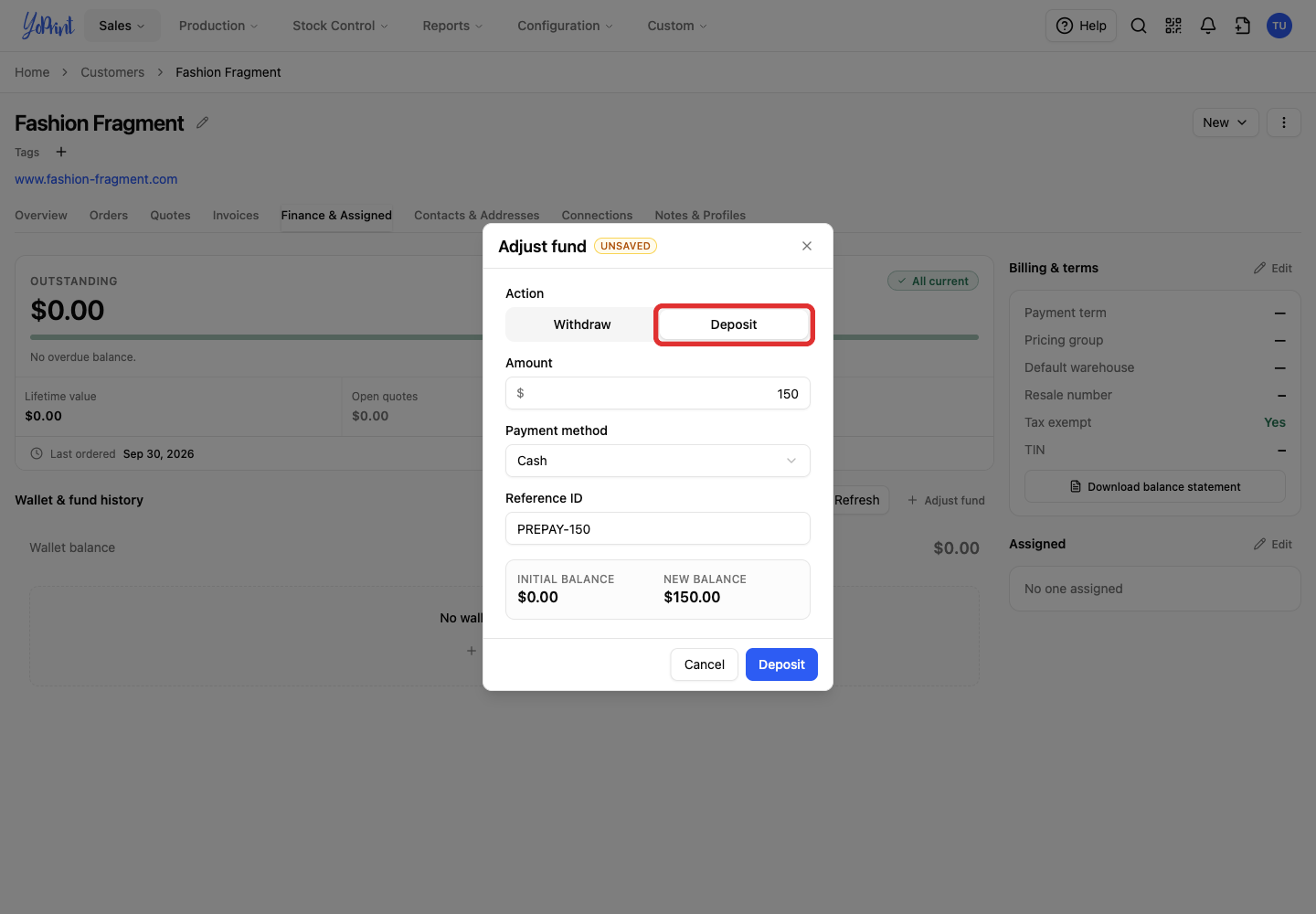The width and height of the screenshot is (1316, 914).
Task: Click the Tax exempt Yes value
Action: pyautogui.click(x=1275, y=422)
